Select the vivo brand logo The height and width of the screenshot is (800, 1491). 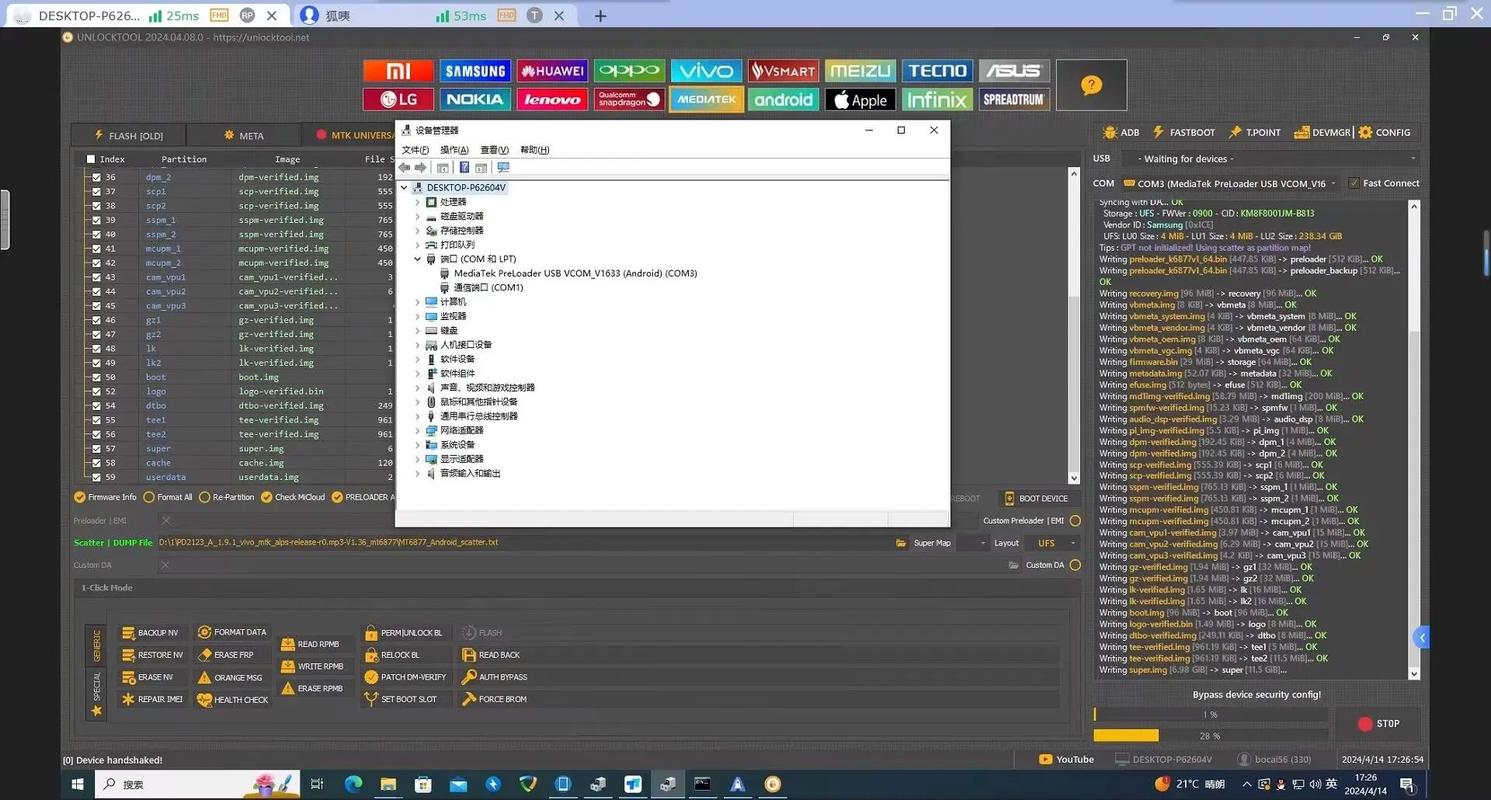tap(706, 71)
